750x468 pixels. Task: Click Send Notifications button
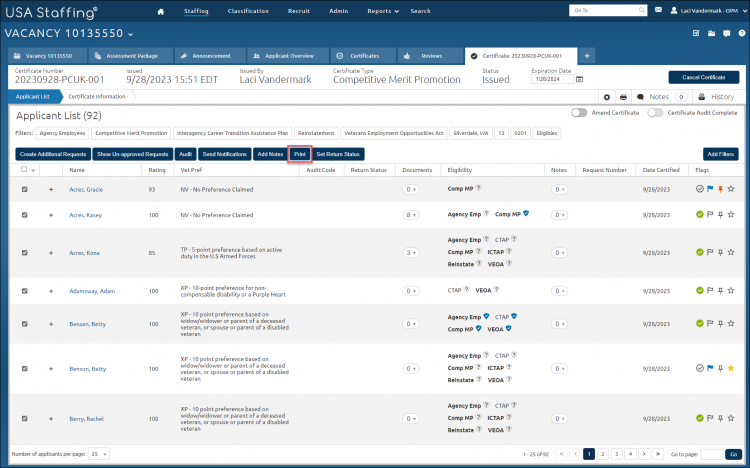click(225, 154)
